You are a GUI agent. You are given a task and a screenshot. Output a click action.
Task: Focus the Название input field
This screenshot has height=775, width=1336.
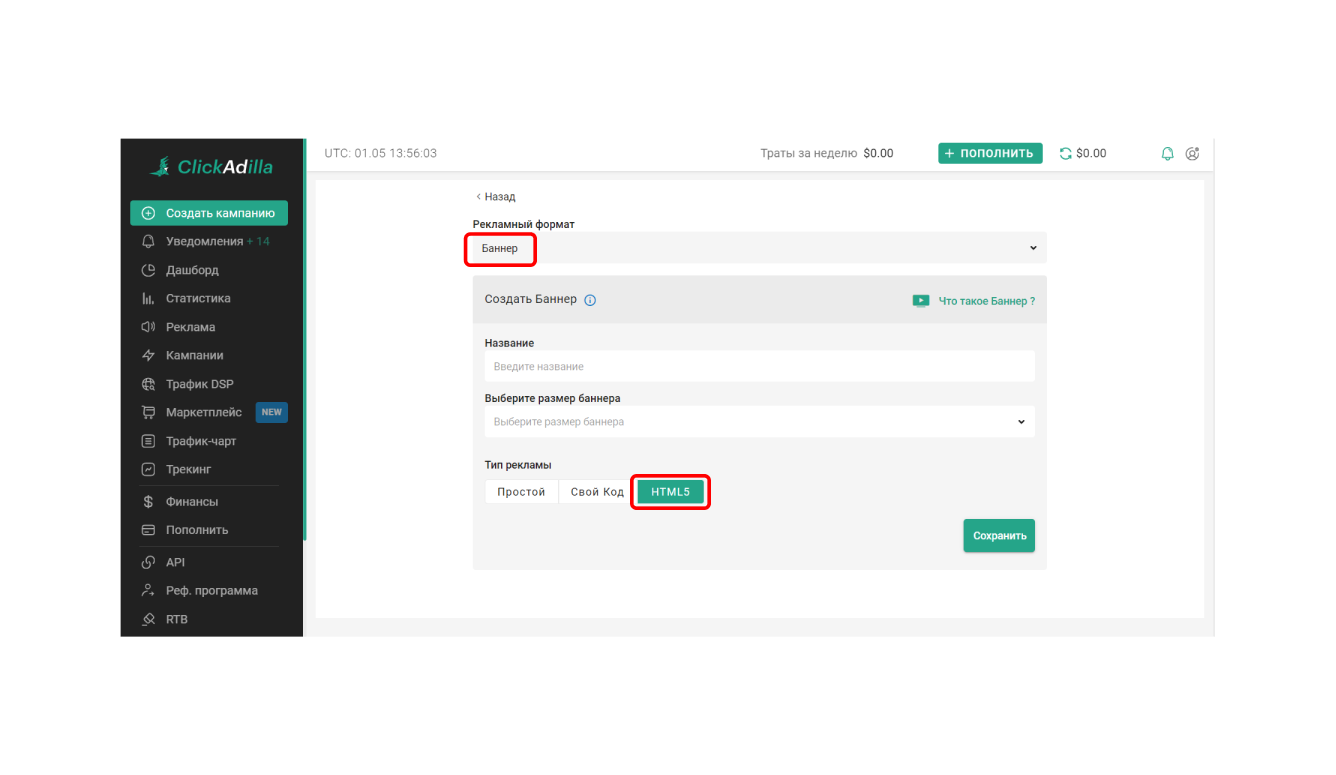759,367
